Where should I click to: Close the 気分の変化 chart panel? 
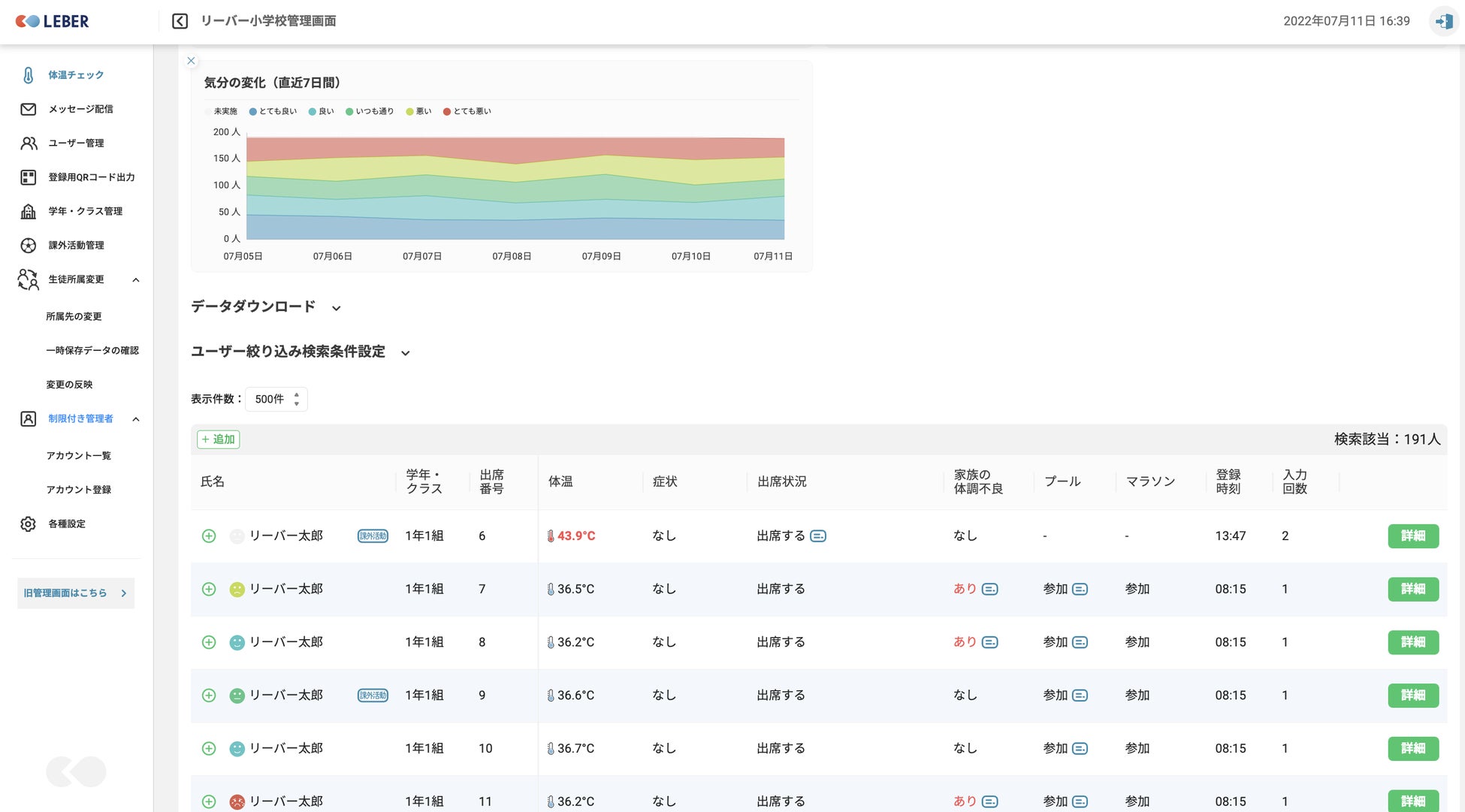coord(191,61)
